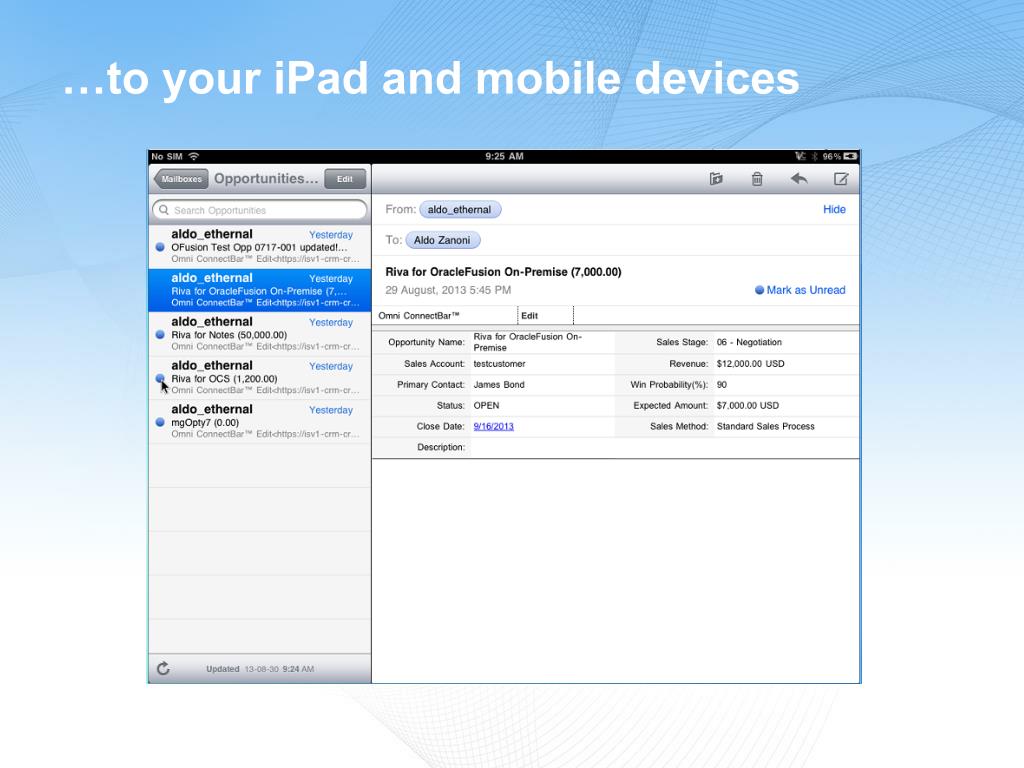Tap the Aldo Zanoni recipient chip
This screenshot has width=1024, height=768.
click(442, 240)
